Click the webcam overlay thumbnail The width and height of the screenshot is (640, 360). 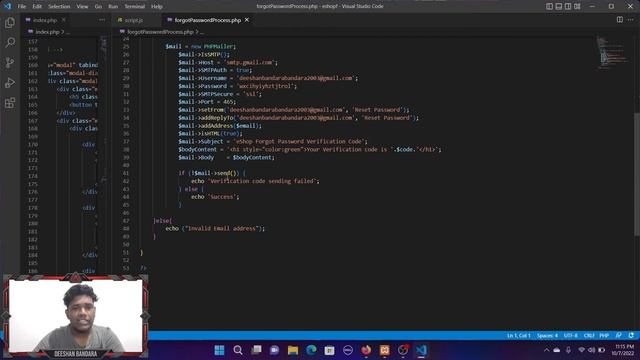point(76,315)
